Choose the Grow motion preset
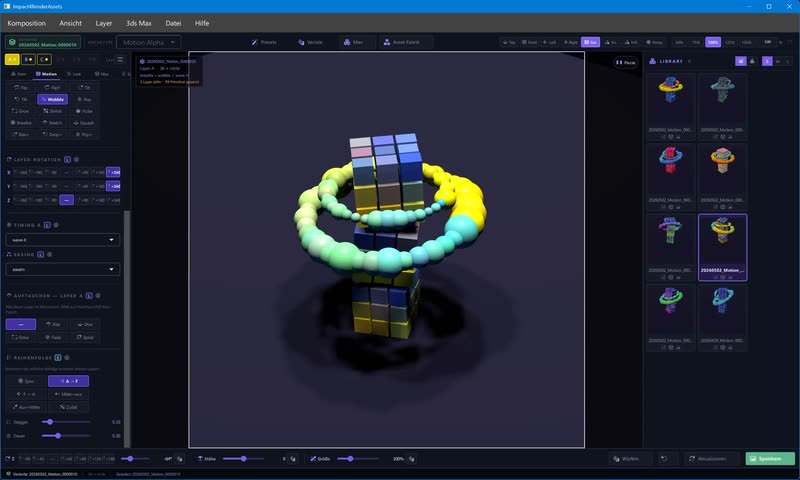The image size is (800, 480). (x=21, y=111)
